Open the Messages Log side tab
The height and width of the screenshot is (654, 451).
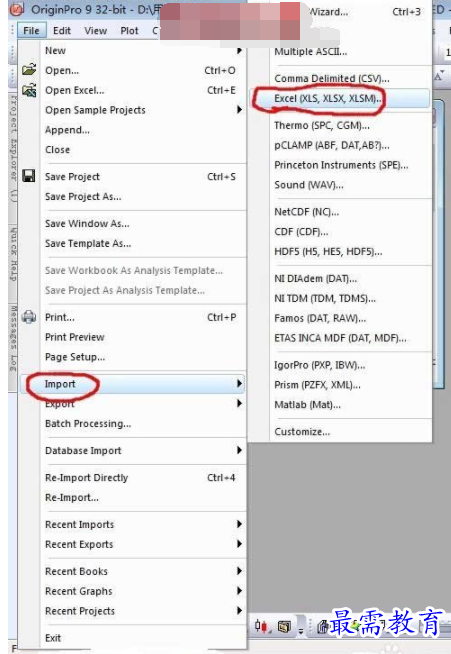coord(13,338)
